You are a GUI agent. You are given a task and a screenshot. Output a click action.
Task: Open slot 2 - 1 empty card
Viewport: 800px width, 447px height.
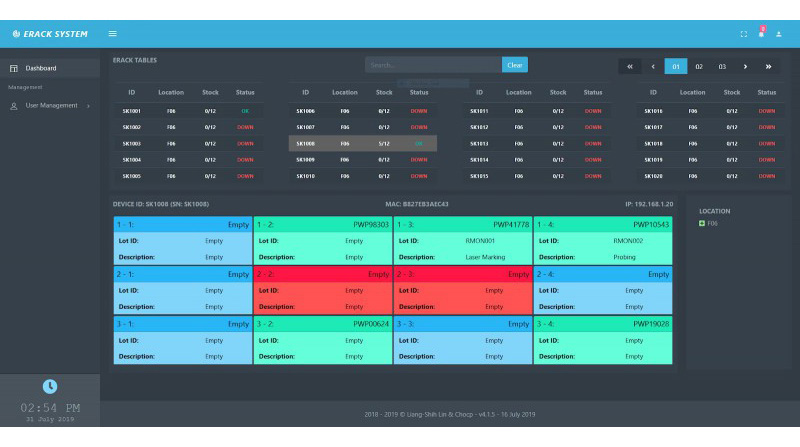pyautogui.click(x=183, y=290)
